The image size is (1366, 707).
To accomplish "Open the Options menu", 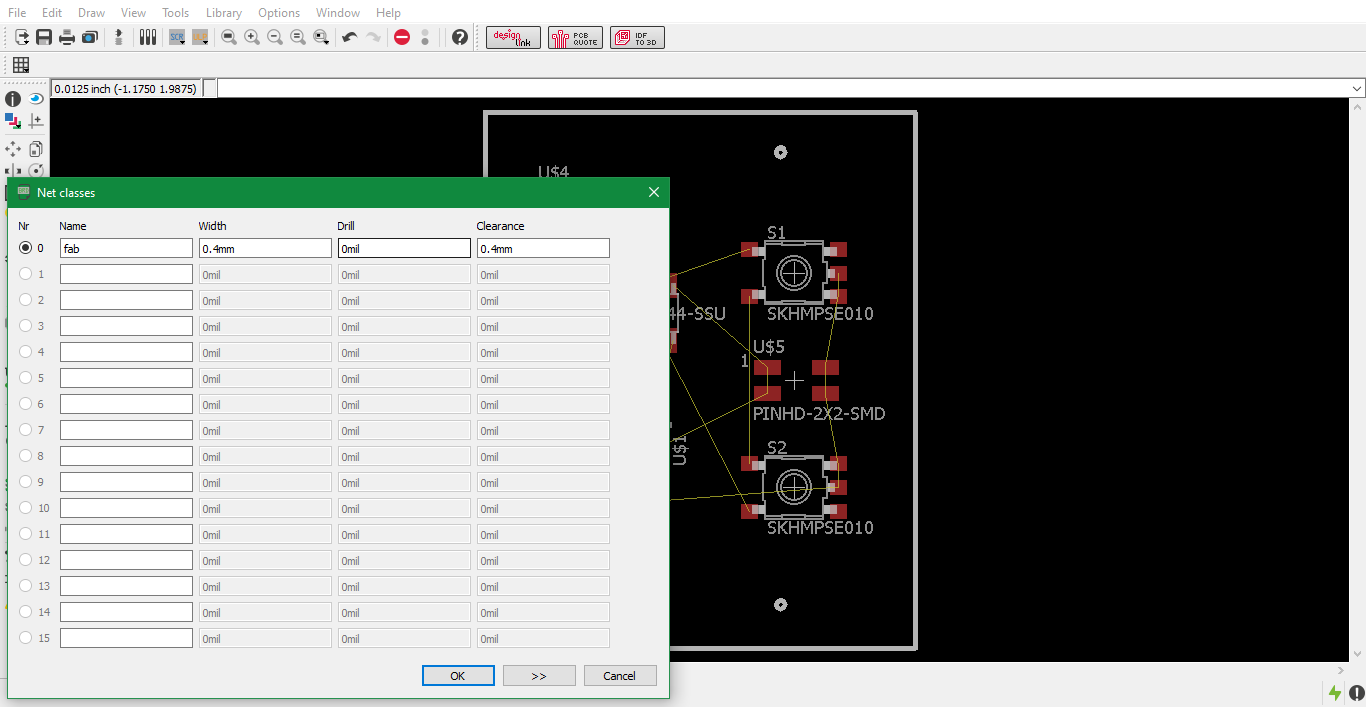I will 279,13.
